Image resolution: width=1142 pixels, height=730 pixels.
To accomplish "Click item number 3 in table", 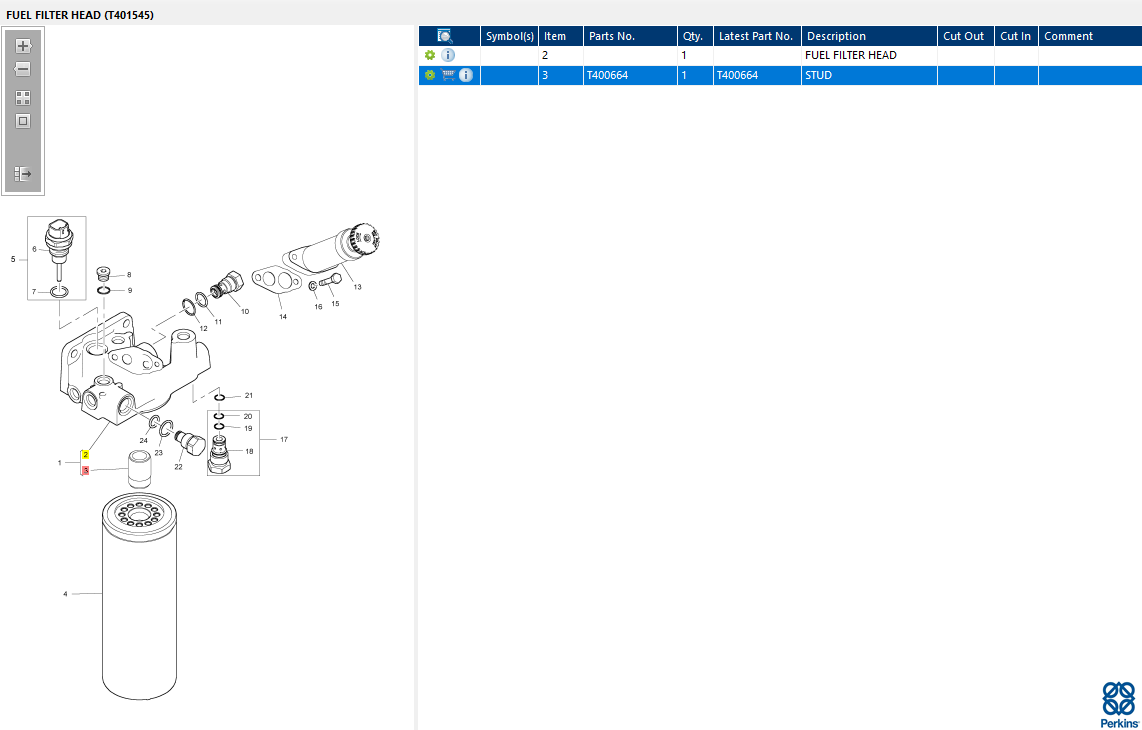I will click(561, 75).
